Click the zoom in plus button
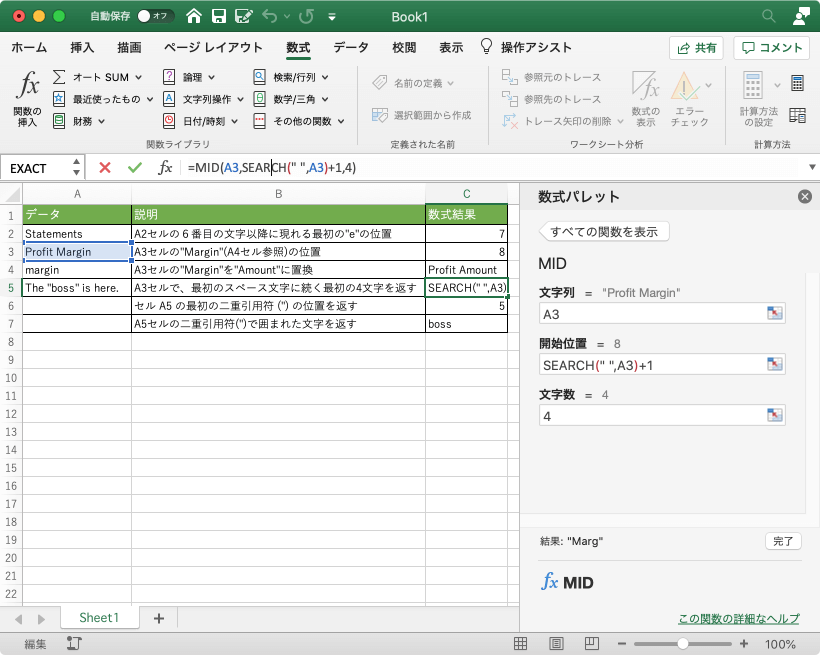 [x=744, y=643]
